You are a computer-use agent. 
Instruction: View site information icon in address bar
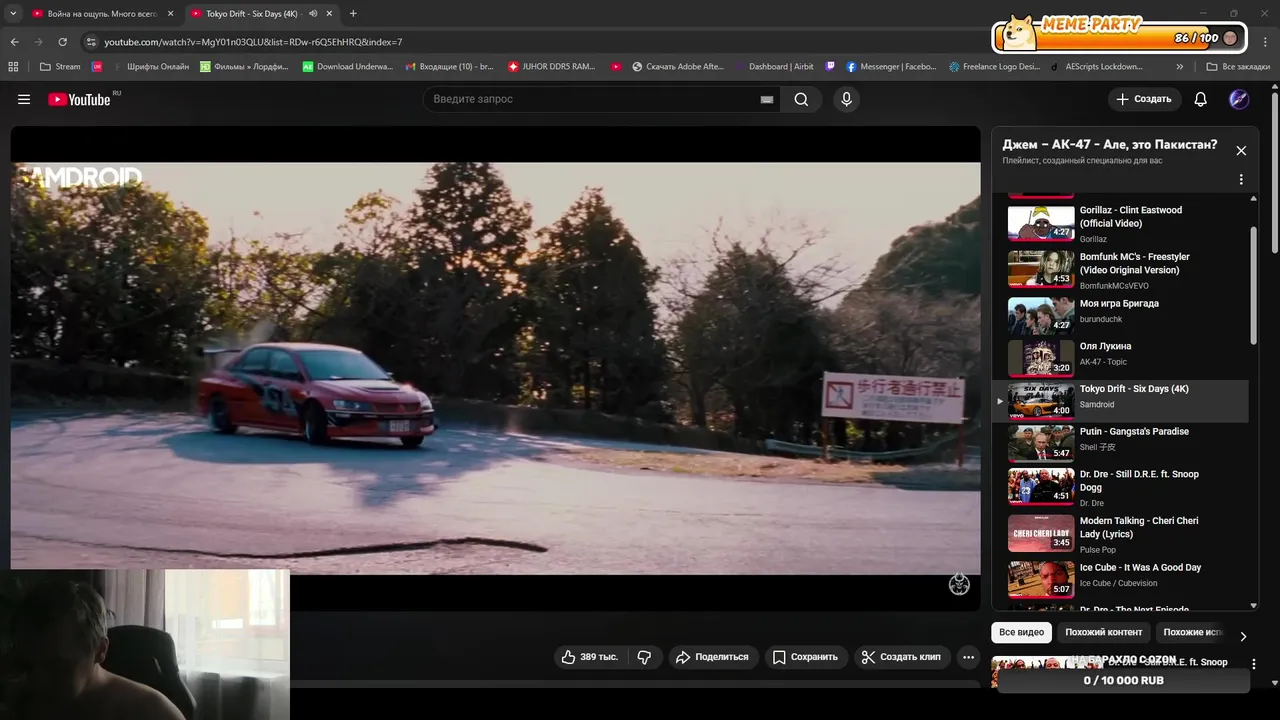(x=91, y=42)
